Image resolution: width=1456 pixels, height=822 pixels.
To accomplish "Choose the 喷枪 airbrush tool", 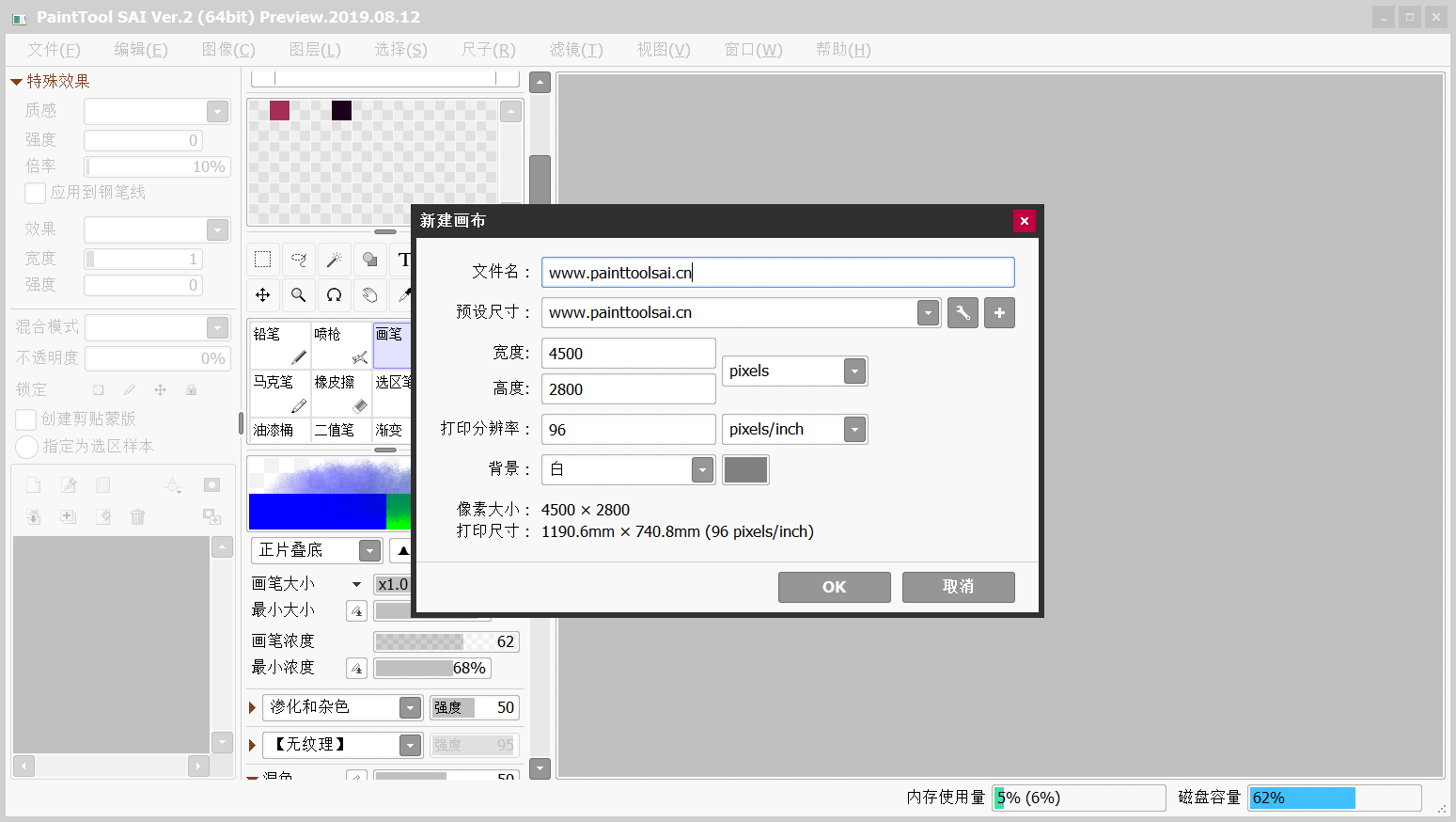I will pyautogui.click(x=341, y=345).
